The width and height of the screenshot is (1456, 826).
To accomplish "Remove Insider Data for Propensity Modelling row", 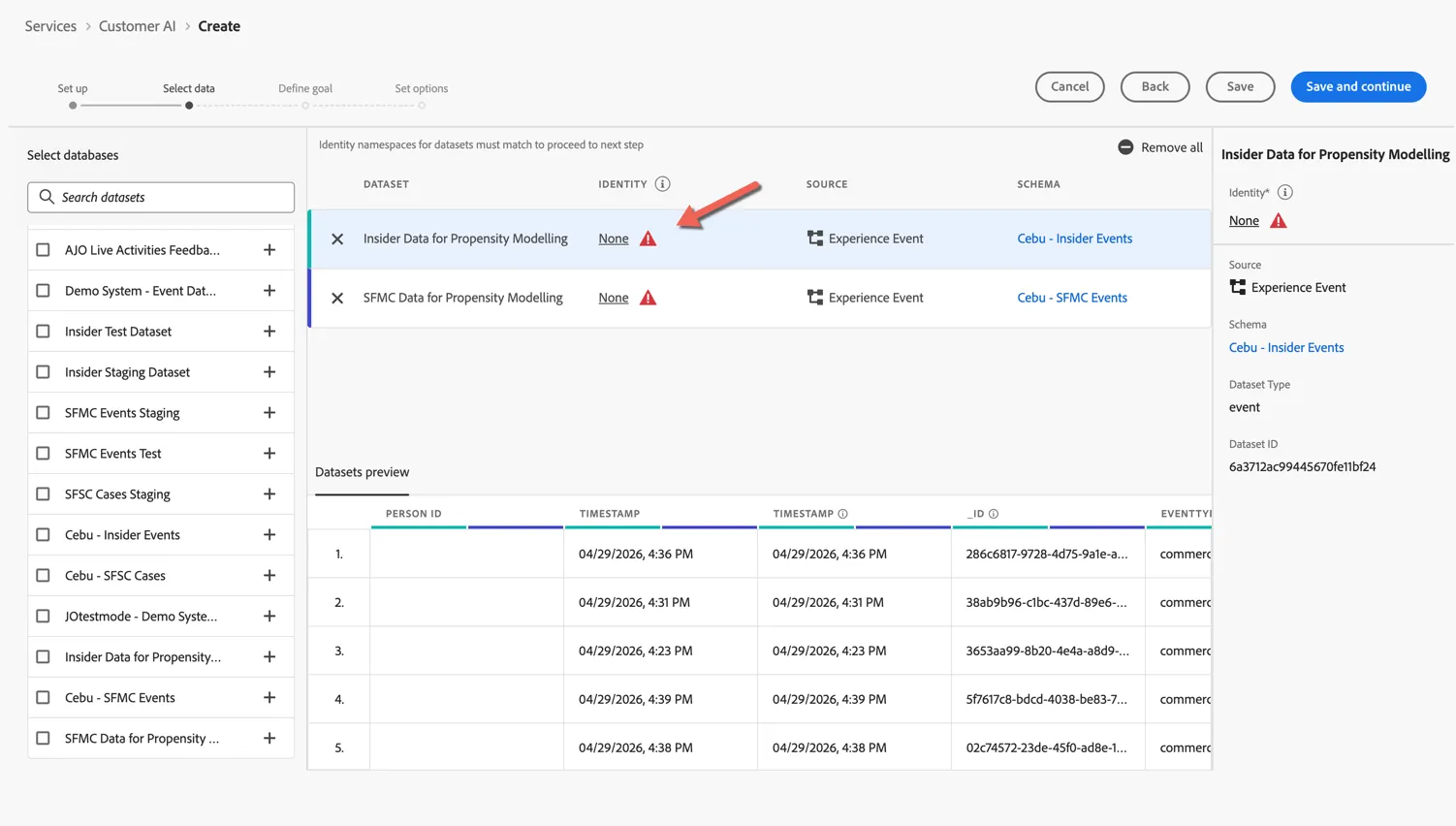I will pyautogui.click(x=337, y=238).
